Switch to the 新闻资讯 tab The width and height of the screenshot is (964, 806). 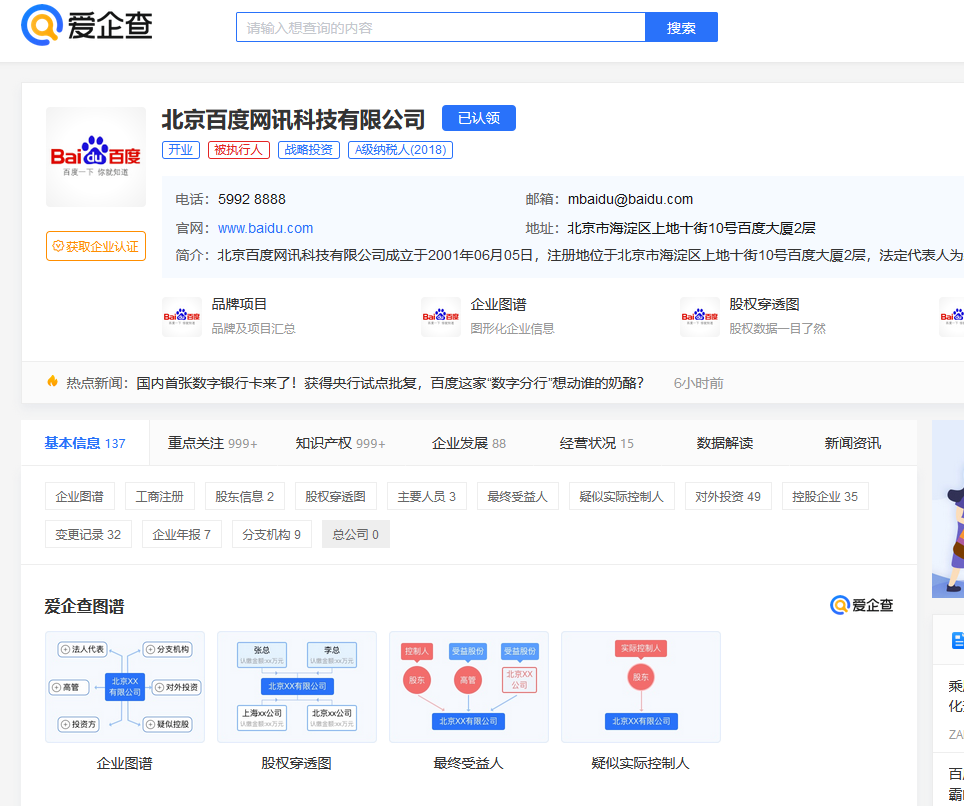[x=853, y=443]
